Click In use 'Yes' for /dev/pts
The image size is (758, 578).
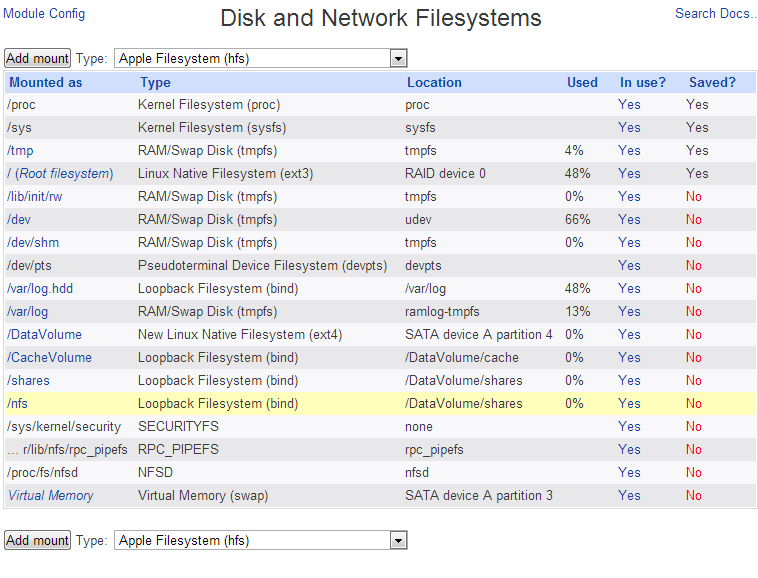pyautogui.click(x=629, y=266)
